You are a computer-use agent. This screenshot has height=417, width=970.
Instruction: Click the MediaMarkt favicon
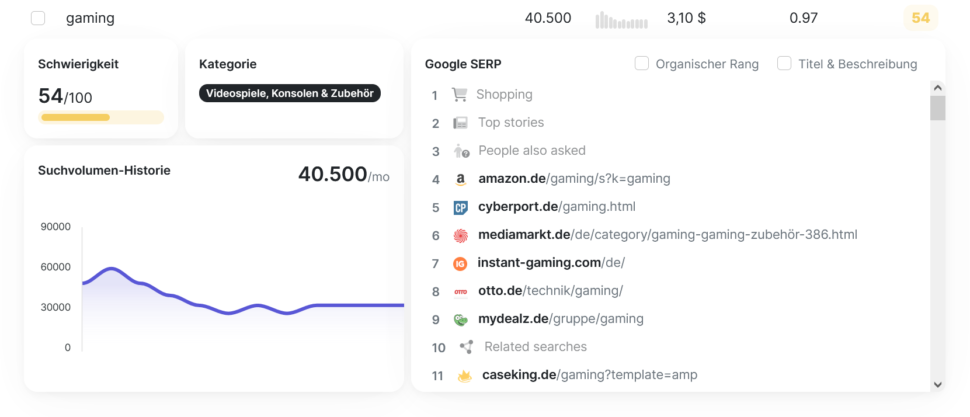point(460,235)
